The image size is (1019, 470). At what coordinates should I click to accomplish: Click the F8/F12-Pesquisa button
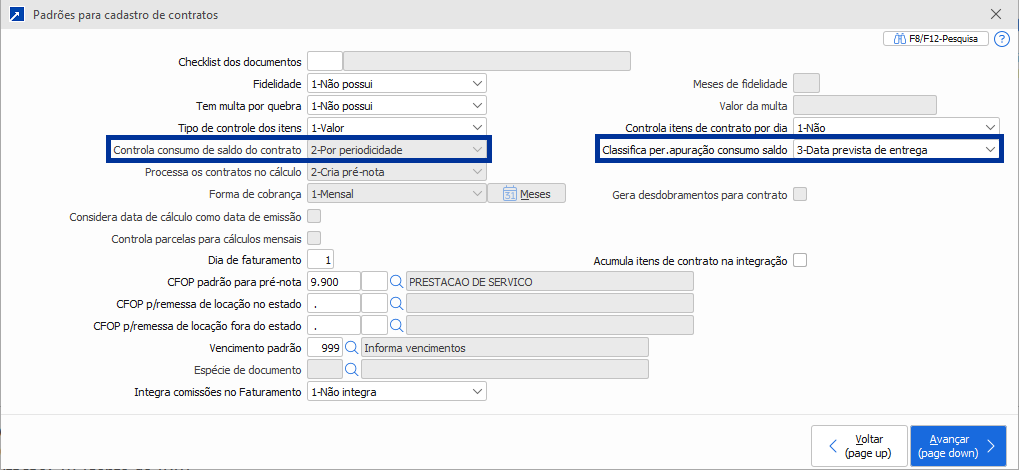tap(936, 39)
